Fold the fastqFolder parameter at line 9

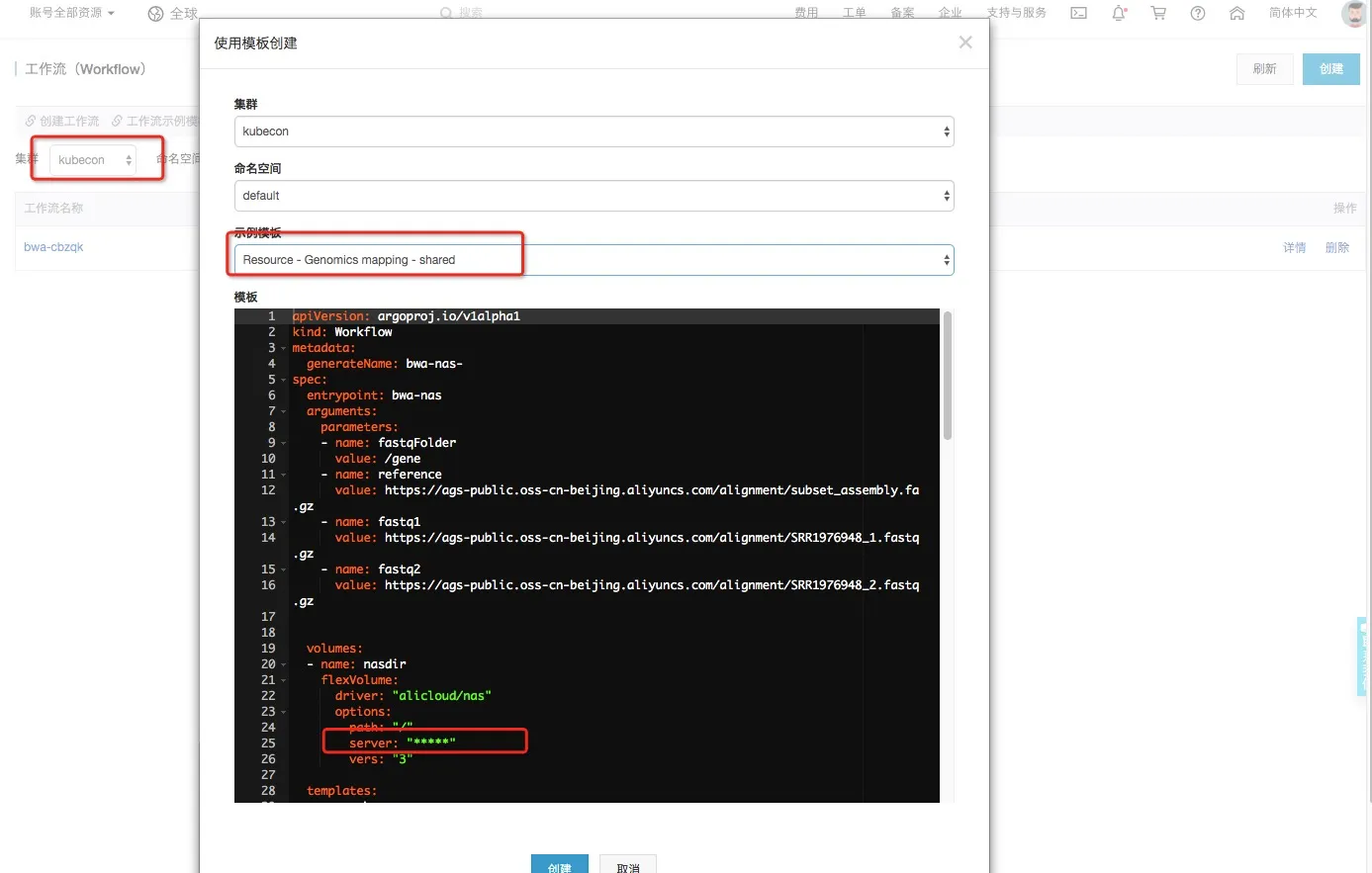[x=283, y=443]
